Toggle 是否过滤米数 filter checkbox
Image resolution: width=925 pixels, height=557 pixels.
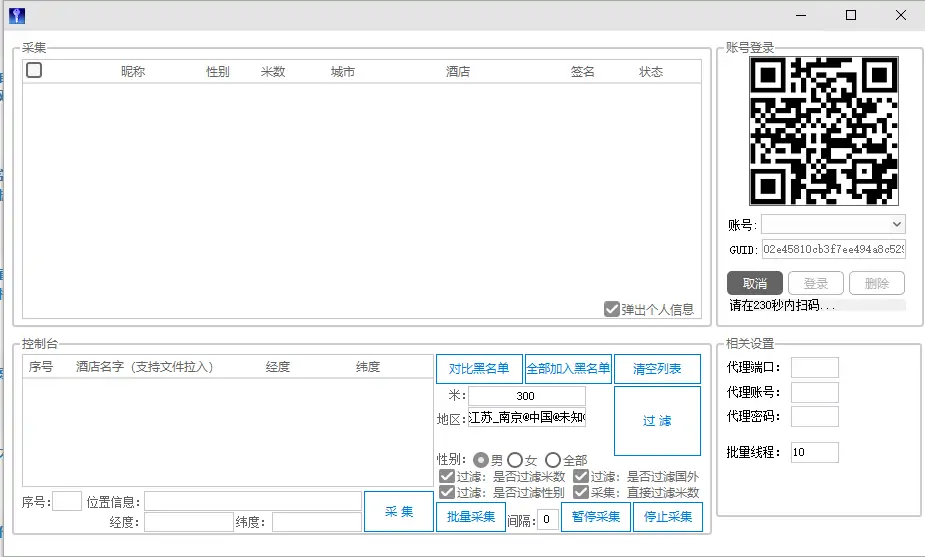[447, 476]
